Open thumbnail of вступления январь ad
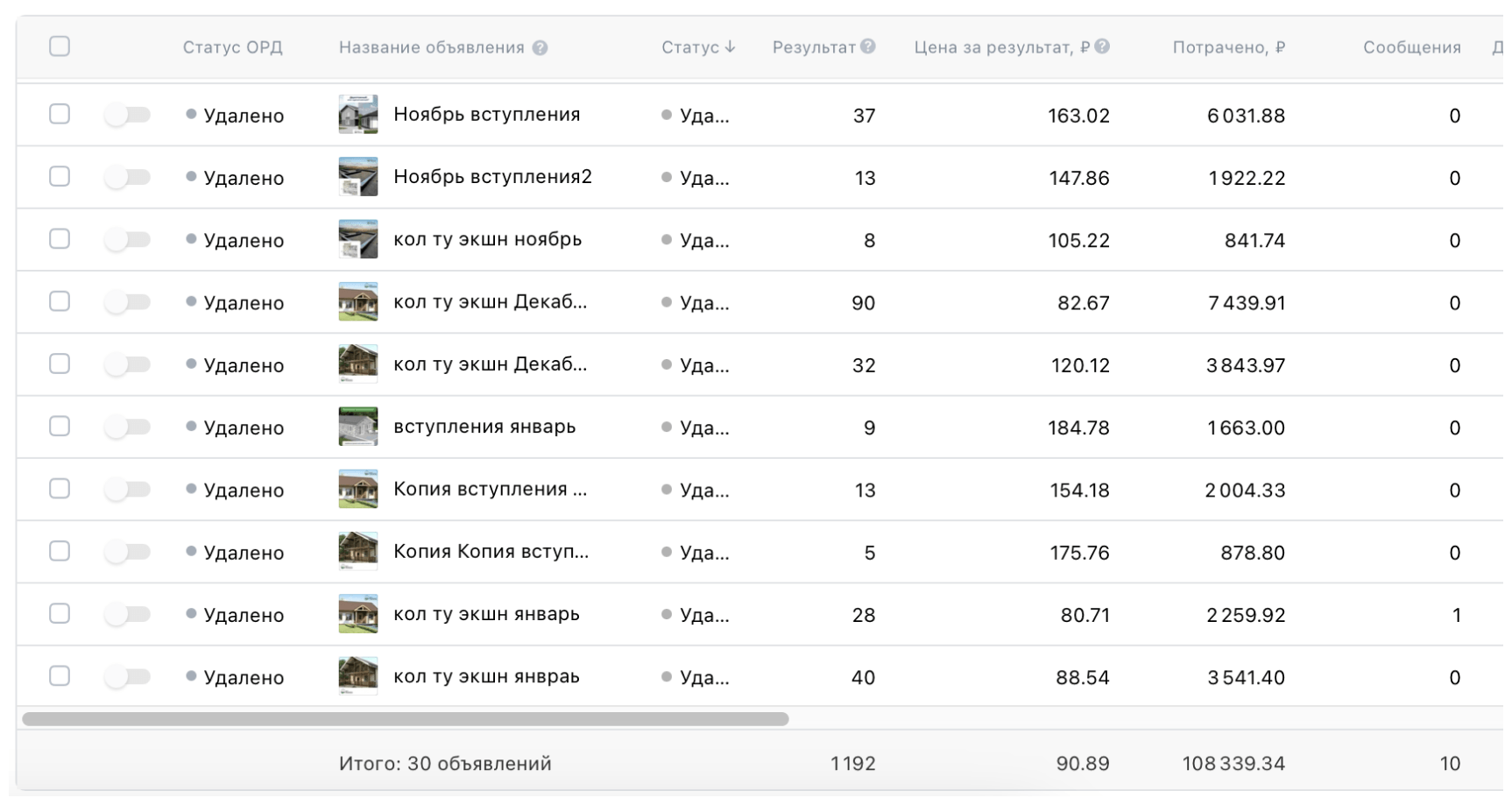 [x=358, y=427]
